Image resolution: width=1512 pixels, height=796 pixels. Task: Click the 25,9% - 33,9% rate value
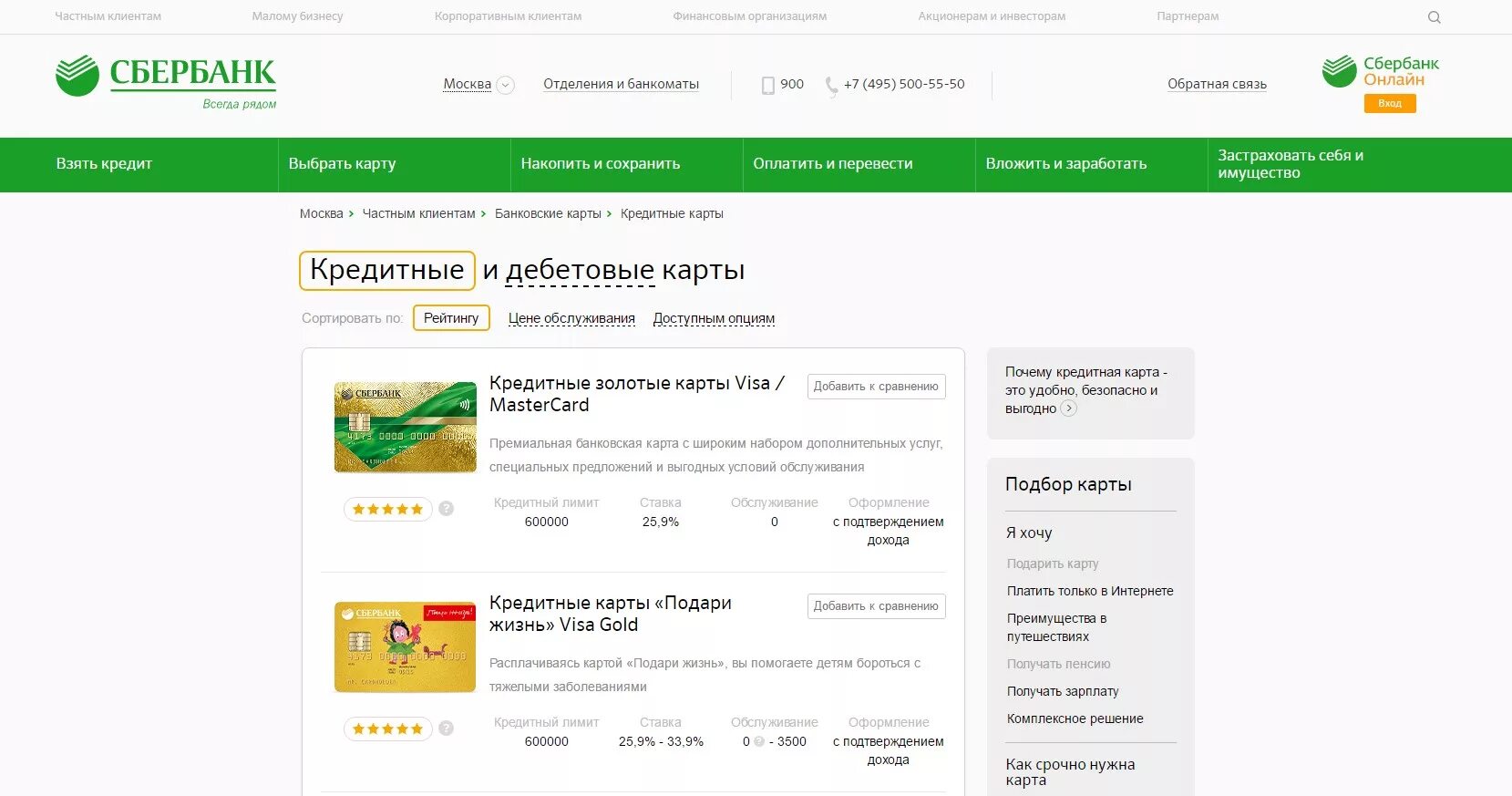click(661, 741)
